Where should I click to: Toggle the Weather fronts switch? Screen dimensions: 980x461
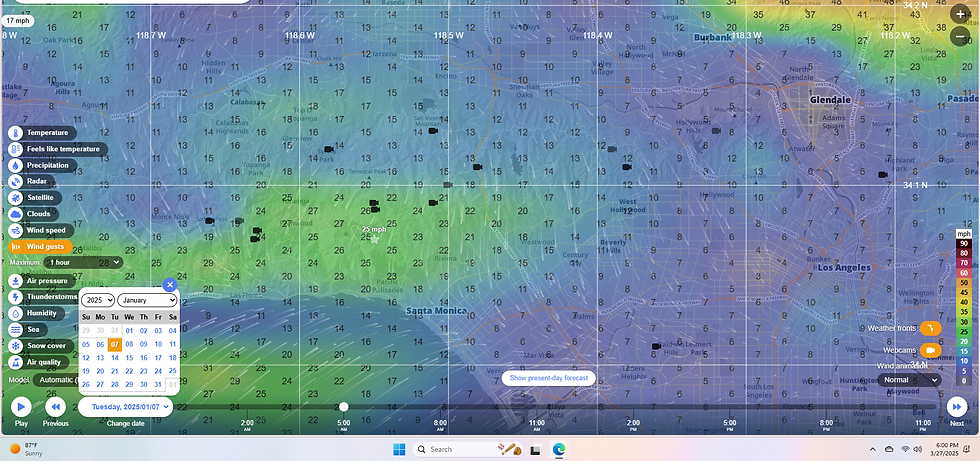[x=930, y=328]
